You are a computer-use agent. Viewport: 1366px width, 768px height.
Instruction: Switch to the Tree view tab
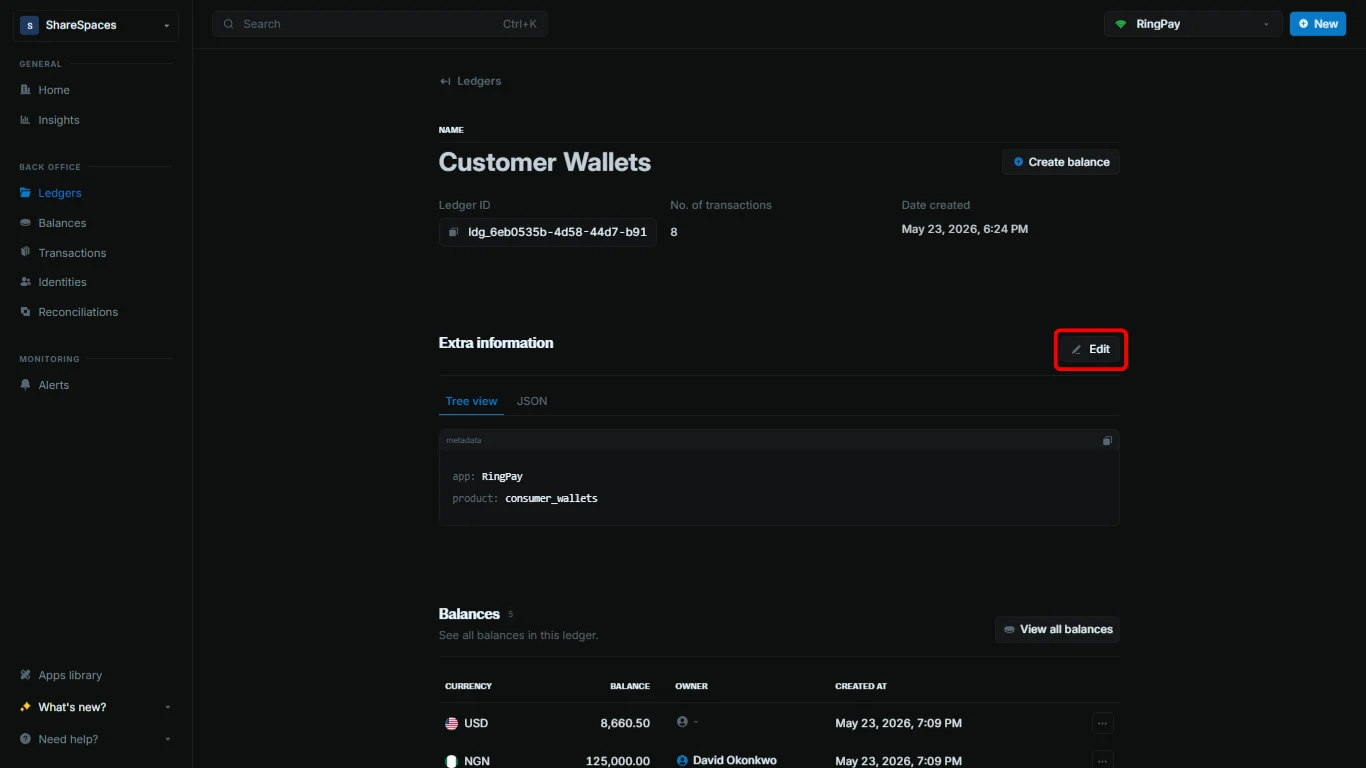click(x=471, y=401)
